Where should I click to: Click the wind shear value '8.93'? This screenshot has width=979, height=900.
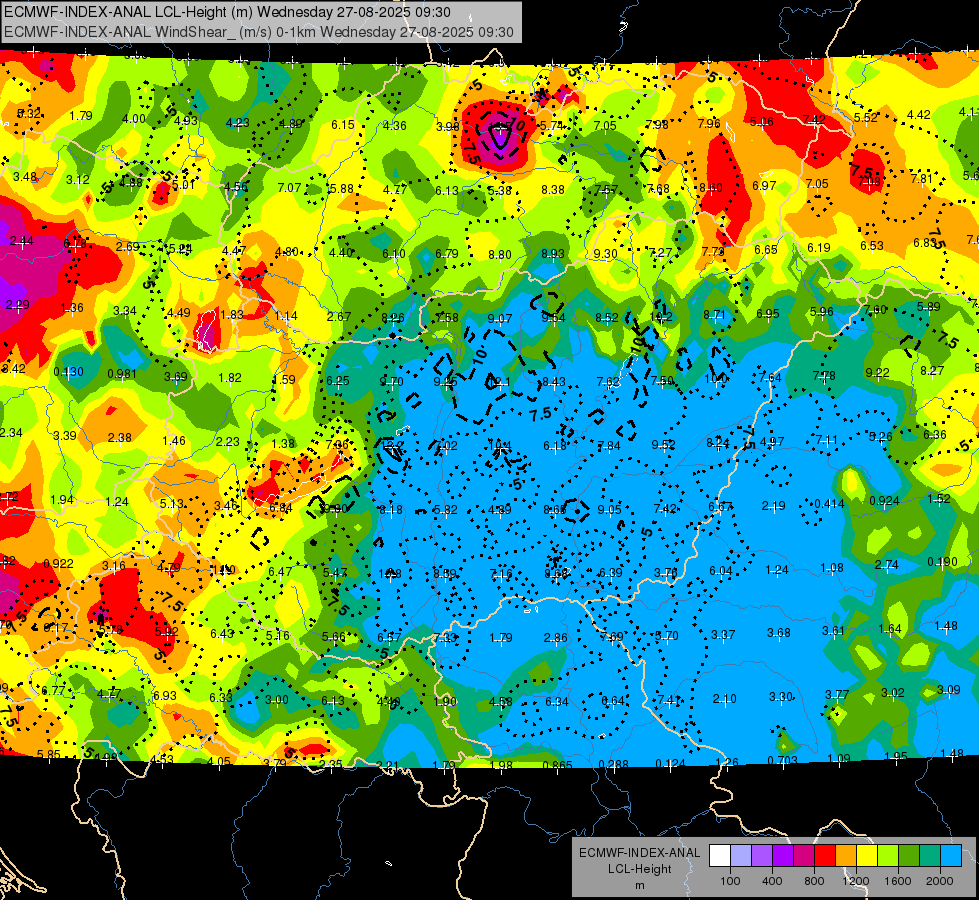(553, 254)
